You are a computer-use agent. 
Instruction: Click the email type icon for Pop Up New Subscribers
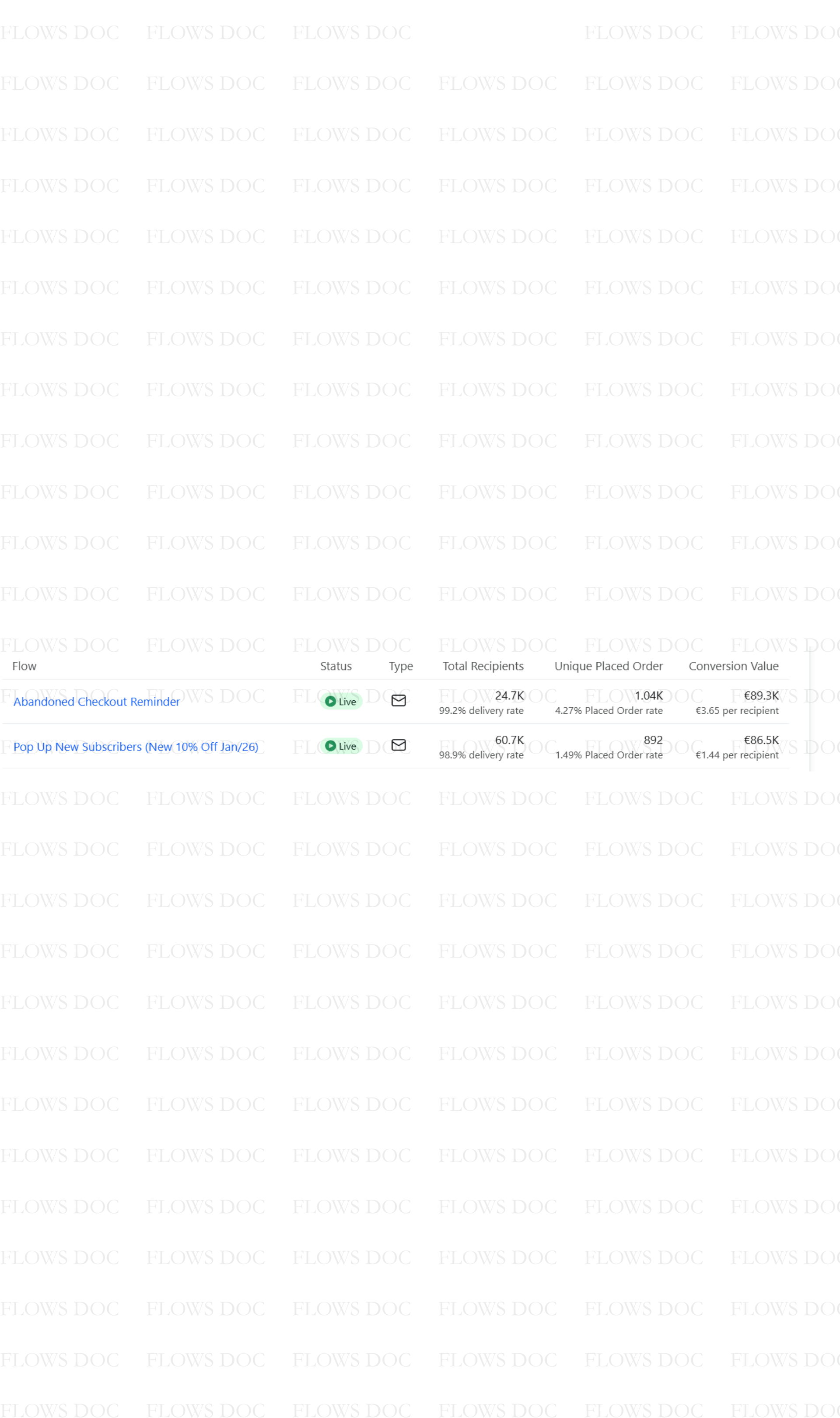pos(399,745)
